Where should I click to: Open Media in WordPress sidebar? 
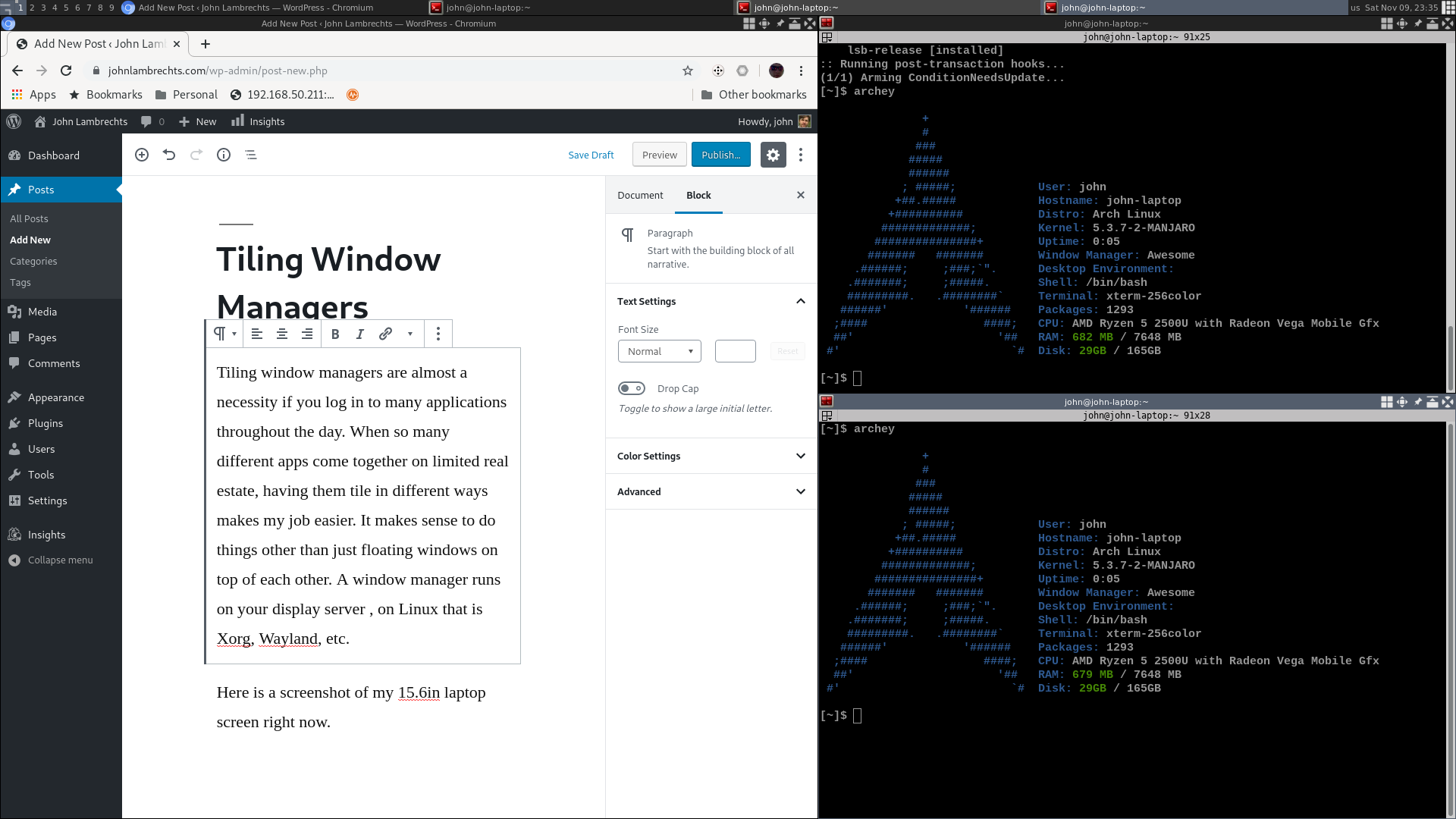(x=61, y=312)
